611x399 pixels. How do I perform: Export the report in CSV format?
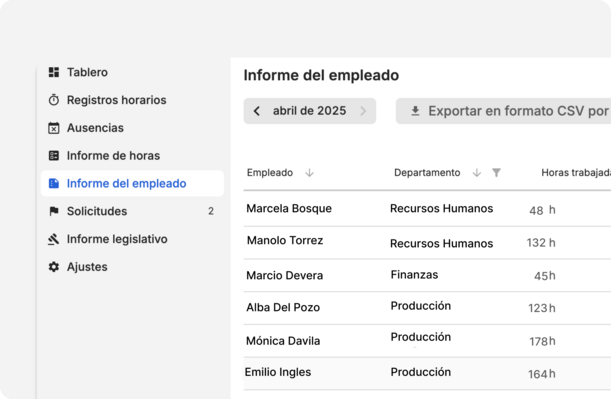click(x=503, y=111)
